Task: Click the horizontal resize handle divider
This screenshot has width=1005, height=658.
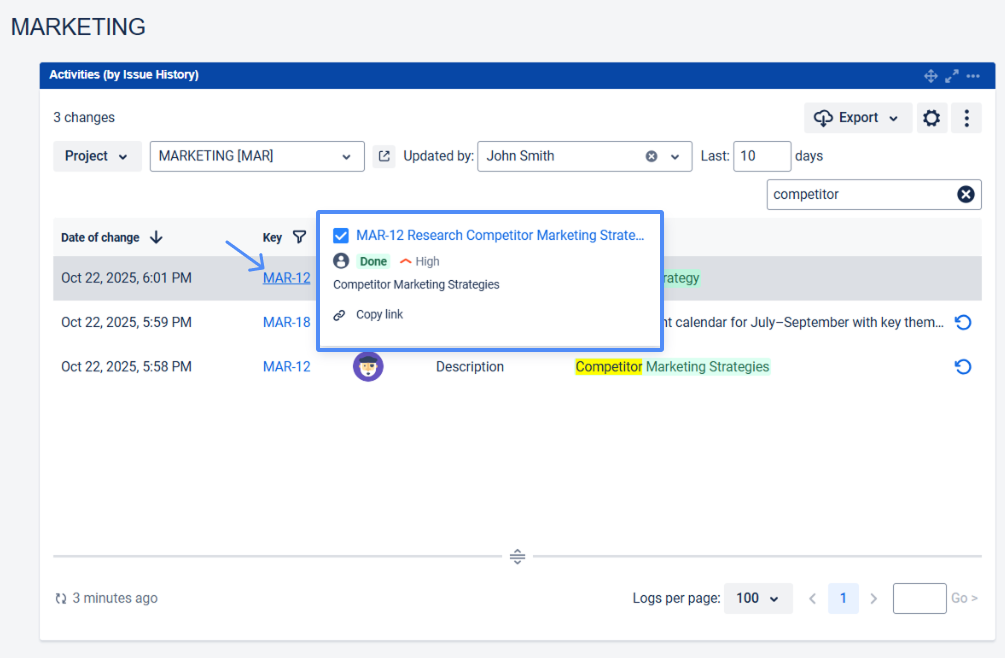Action: pos(517,556)
